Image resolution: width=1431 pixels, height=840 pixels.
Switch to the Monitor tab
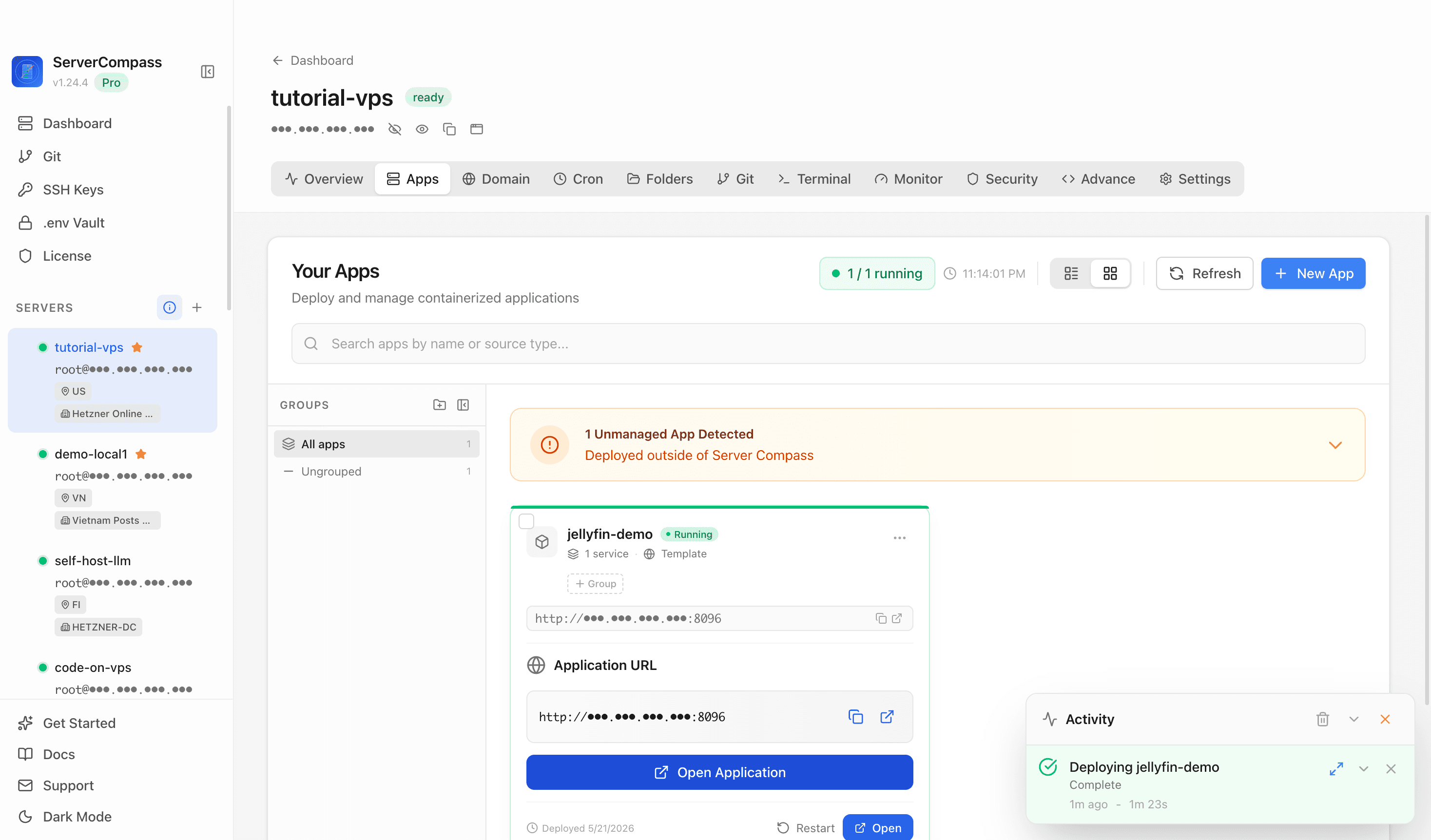point(909,179)
